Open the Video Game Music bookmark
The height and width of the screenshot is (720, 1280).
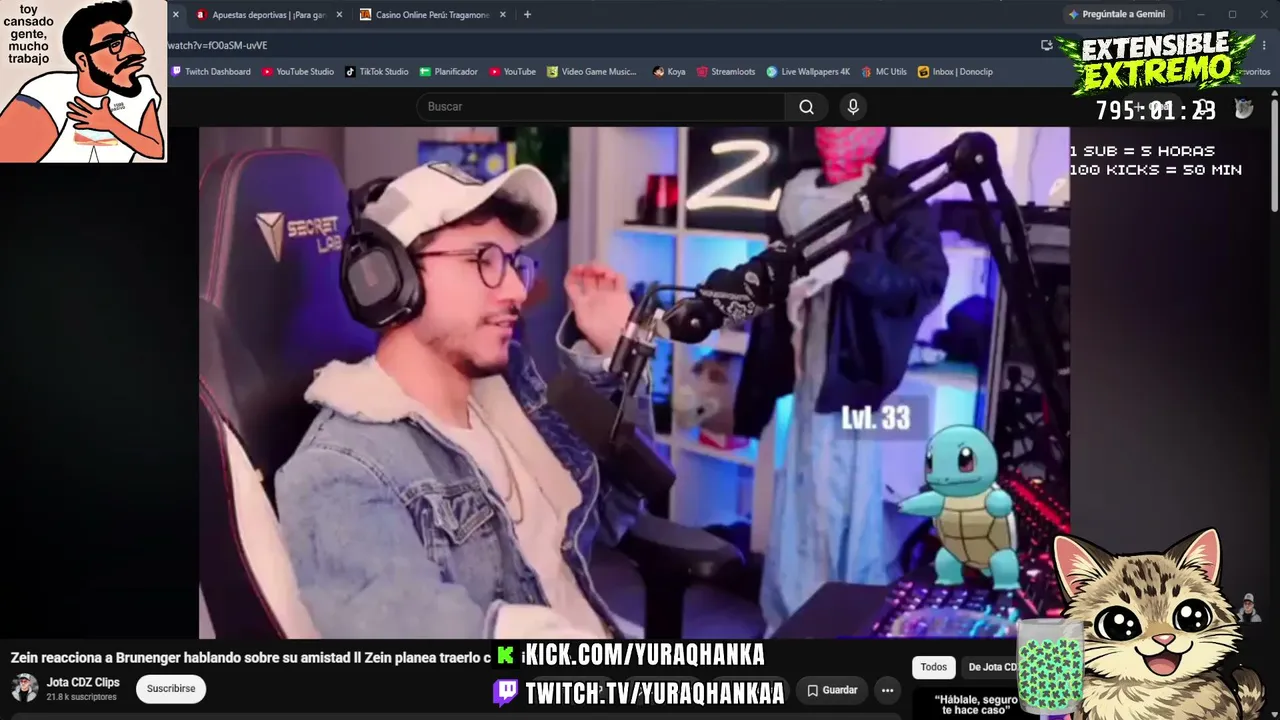coord(592,72)
